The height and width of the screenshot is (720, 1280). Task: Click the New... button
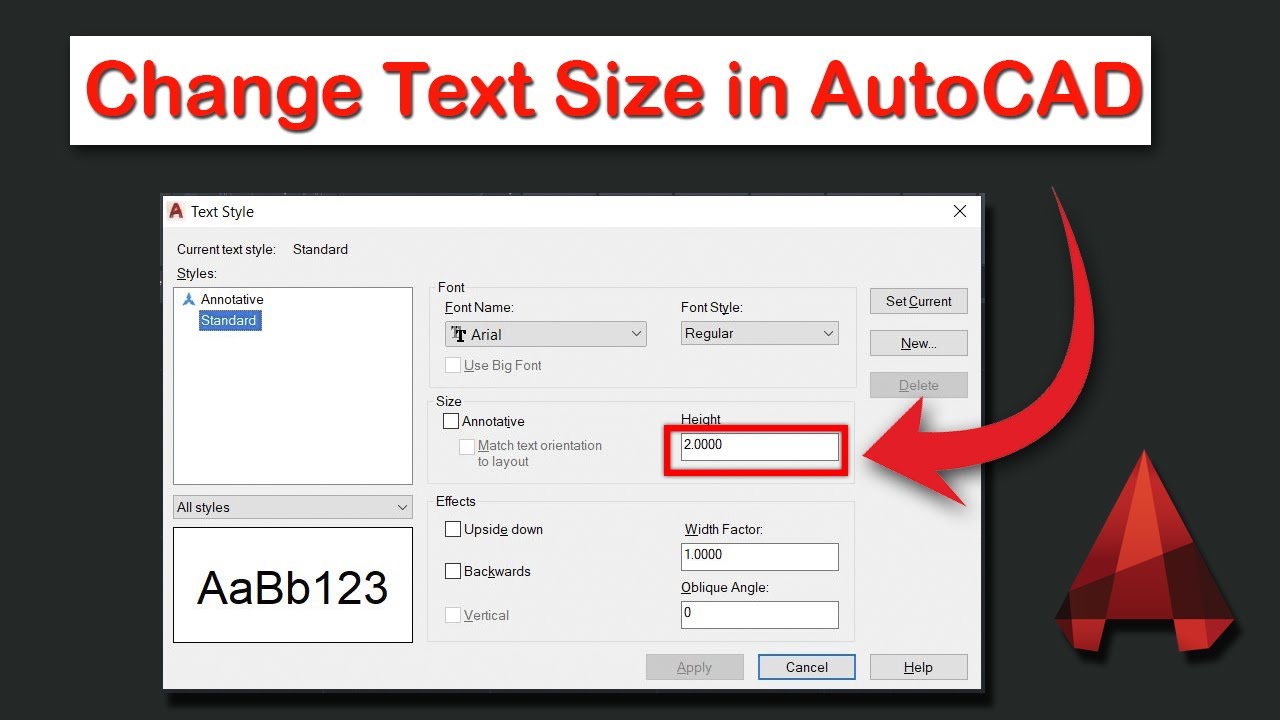click(x=919, y=343)
